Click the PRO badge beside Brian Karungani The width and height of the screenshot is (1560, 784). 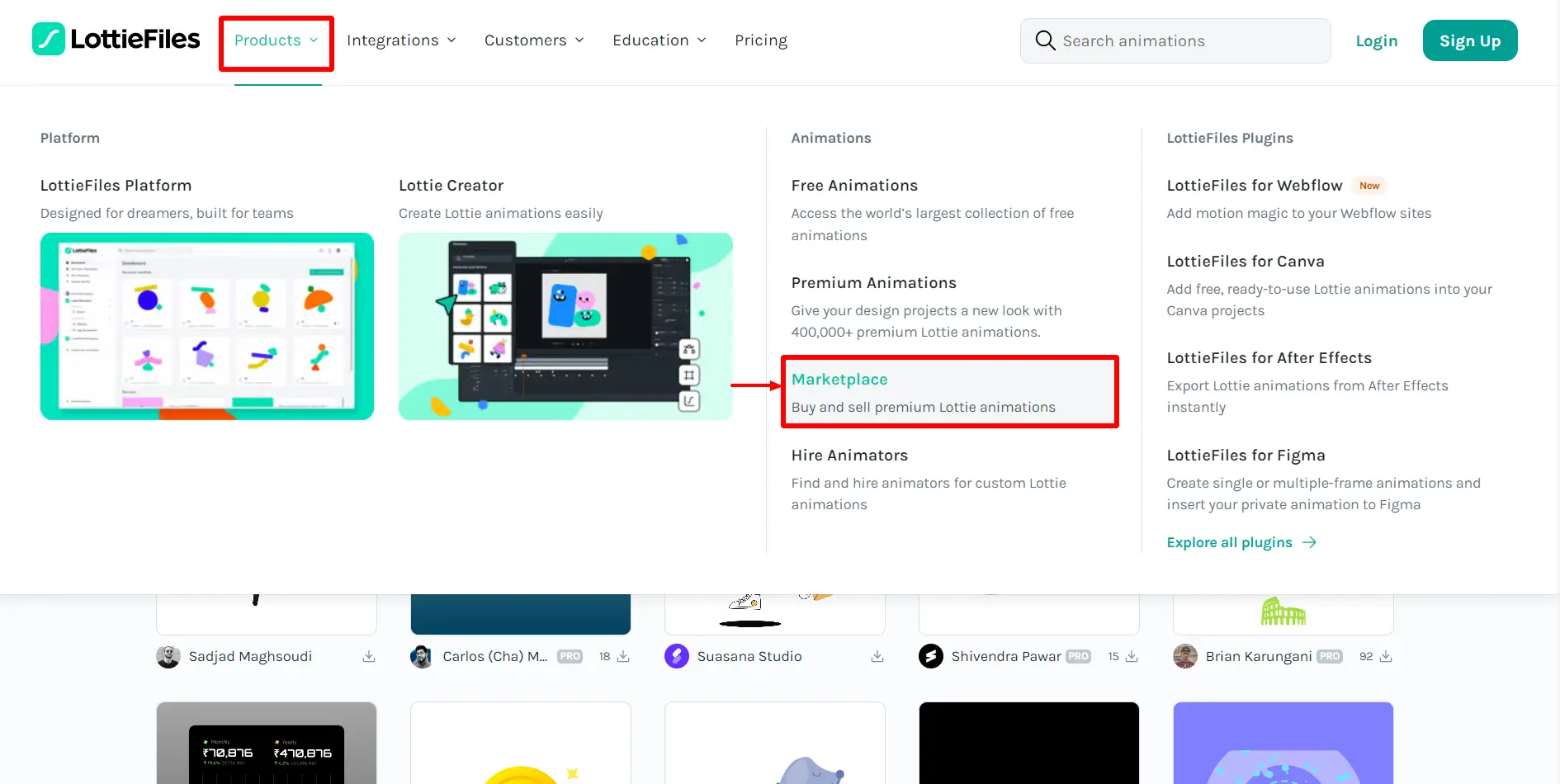[x=1329, y=656]
